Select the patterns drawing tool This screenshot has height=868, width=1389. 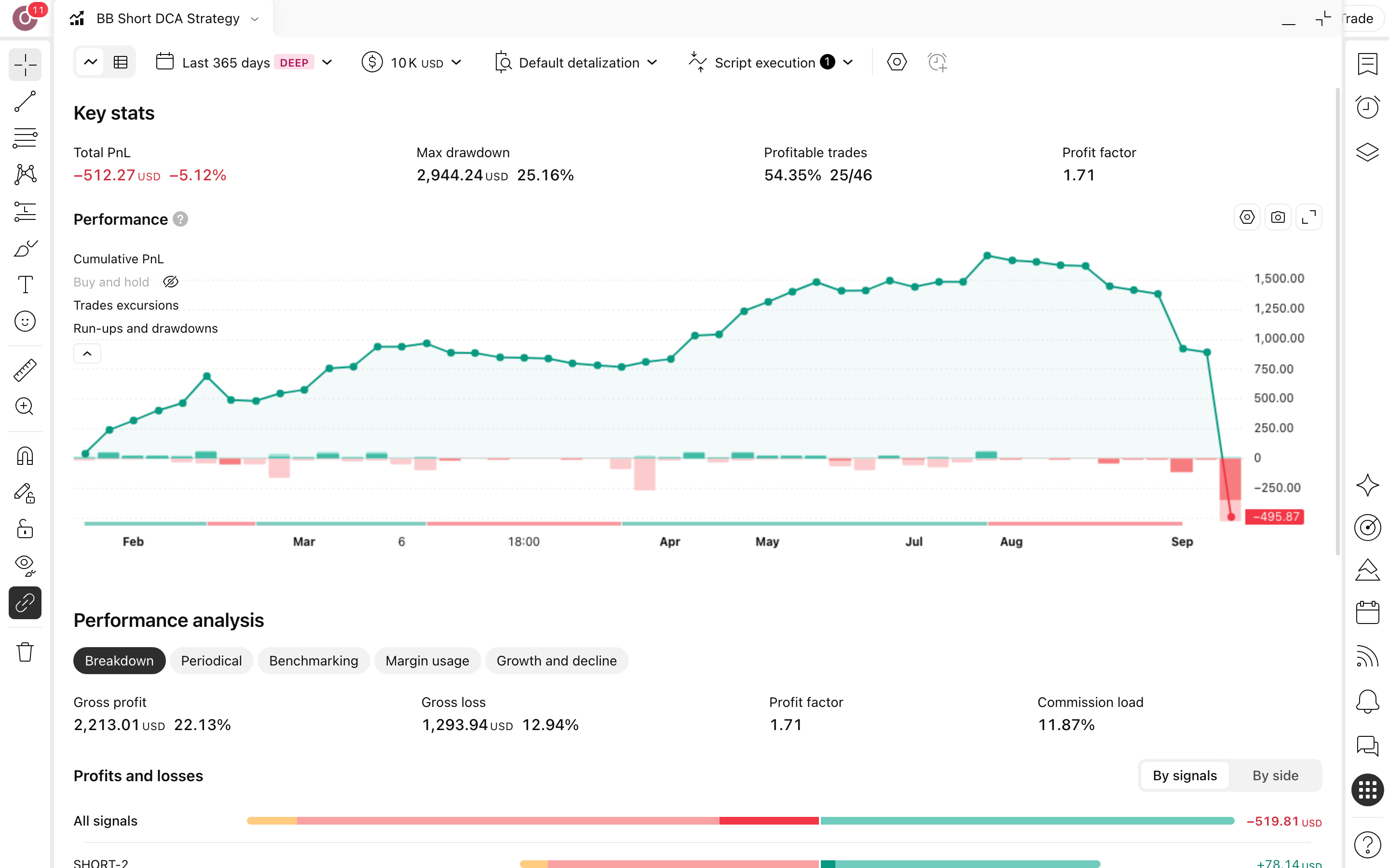(25, 175)
